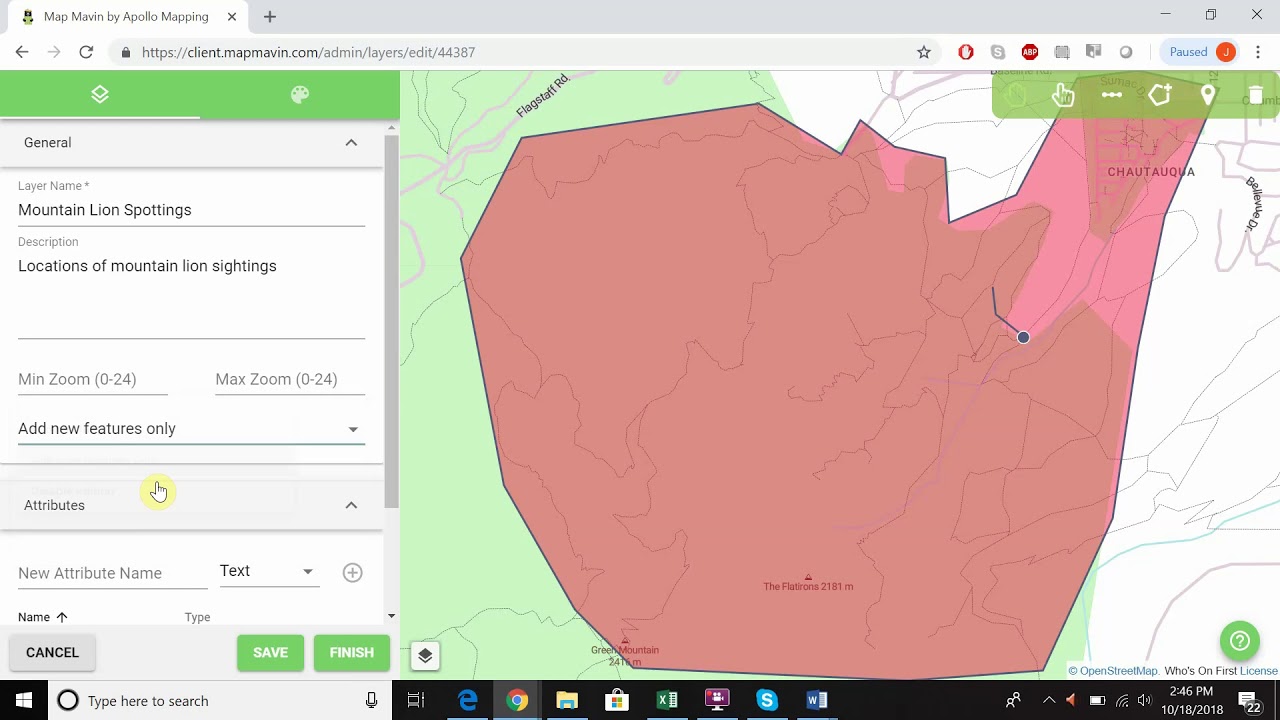This screenshot has width=1280, height=720.
Task: Open the Adblock Plus extension icon
Action: pos(1030,52)
